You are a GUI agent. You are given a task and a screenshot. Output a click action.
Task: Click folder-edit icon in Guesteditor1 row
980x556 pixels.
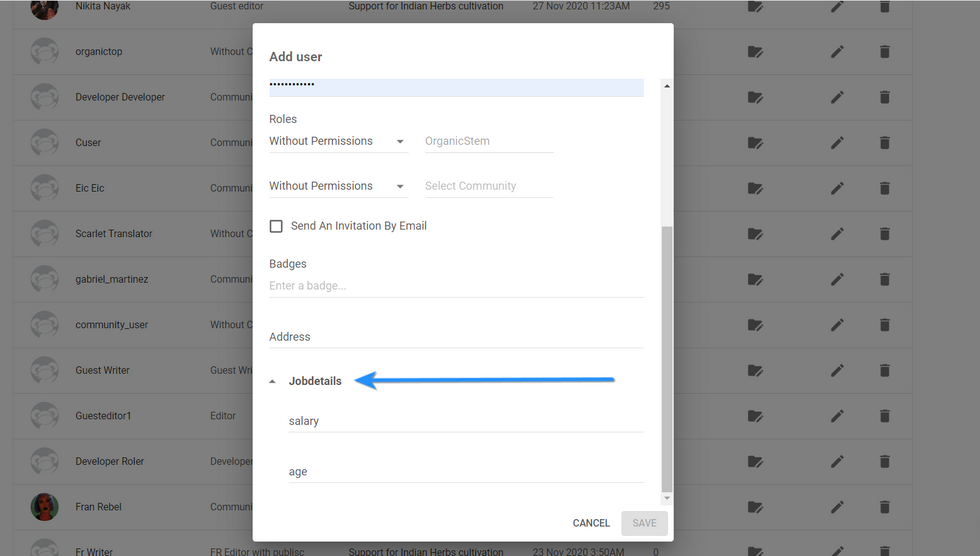pyautogui.click(x=755, y=417)
